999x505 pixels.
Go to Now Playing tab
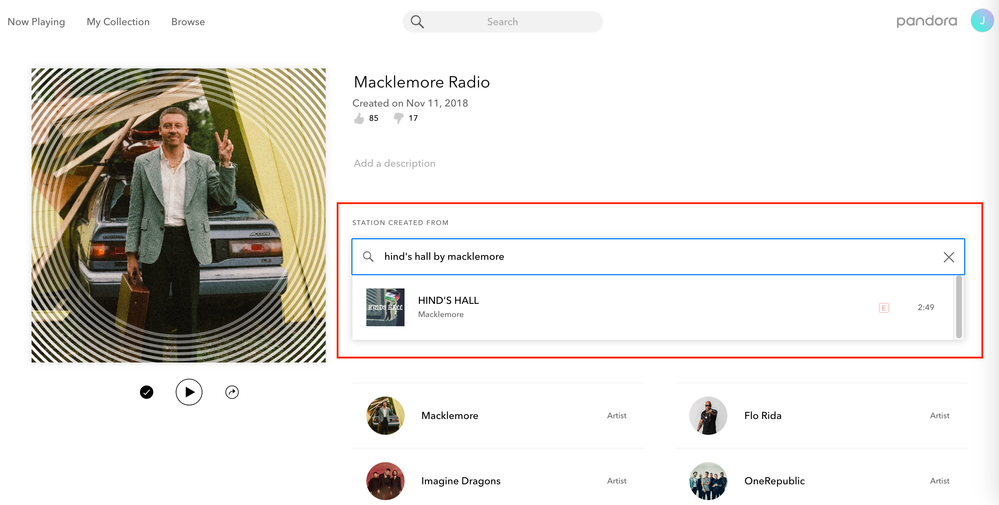[36, 22]
